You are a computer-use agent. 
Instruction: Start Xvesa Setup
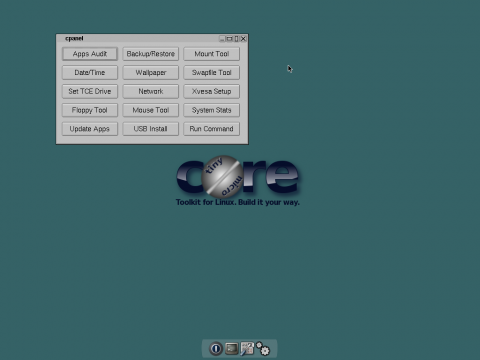tap(211, 91)
